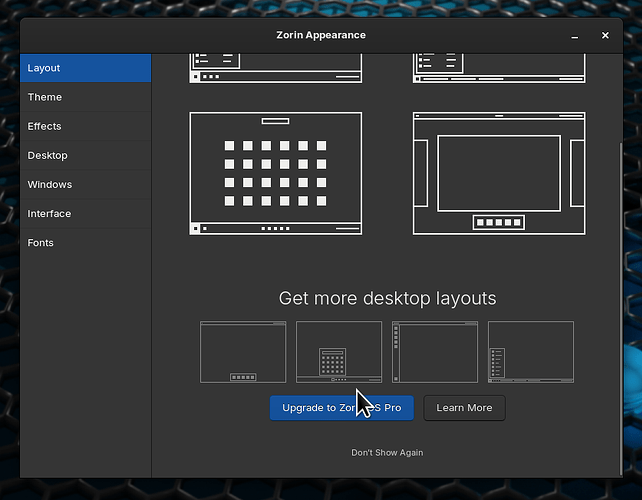Viewport: 642px width, 500px height.
Task: Select the partially visible top-right taskbar layout
Action: (x=499, y=68)
